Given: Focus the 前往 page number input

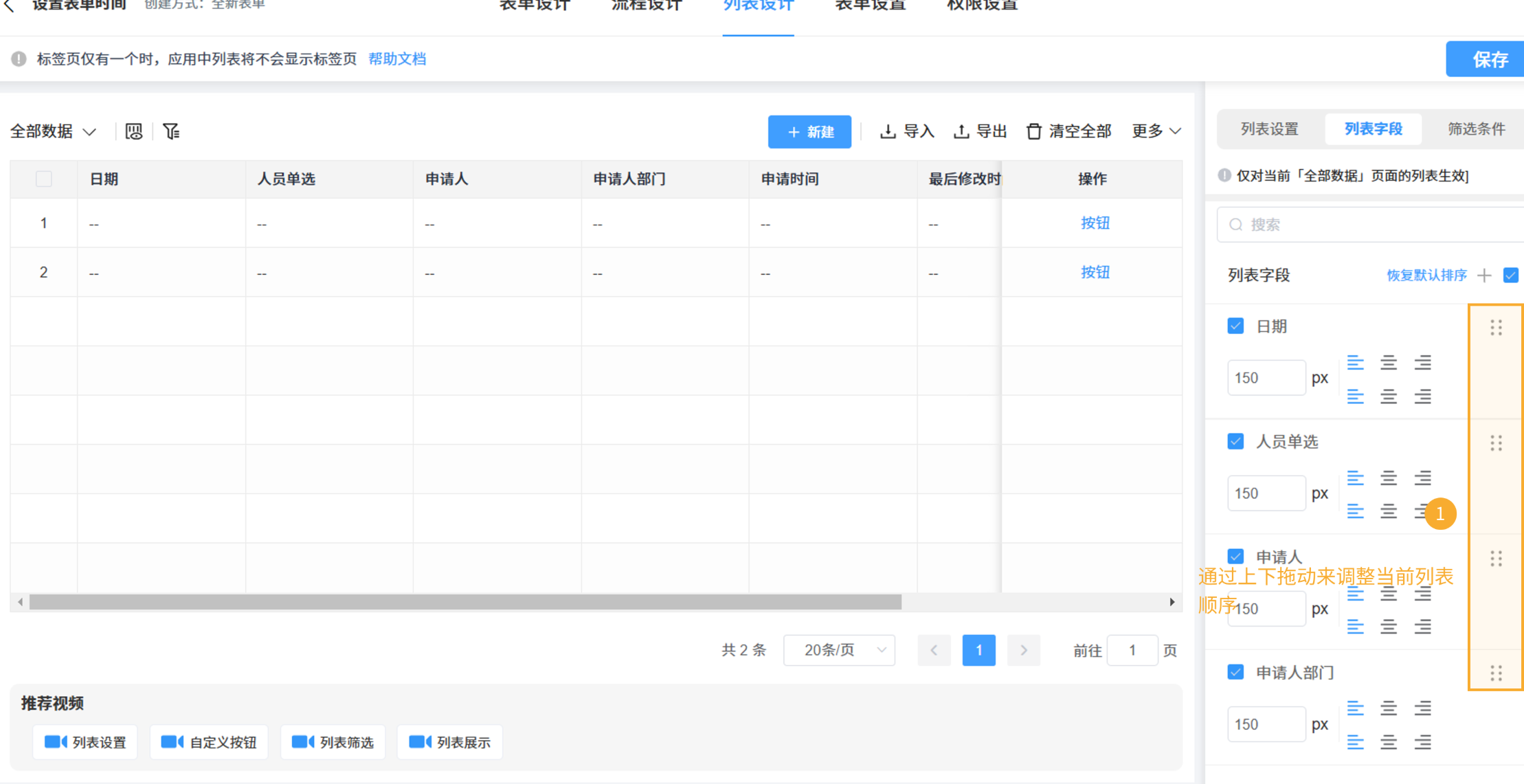Looking at the screenshot, I should [1132, 650].
